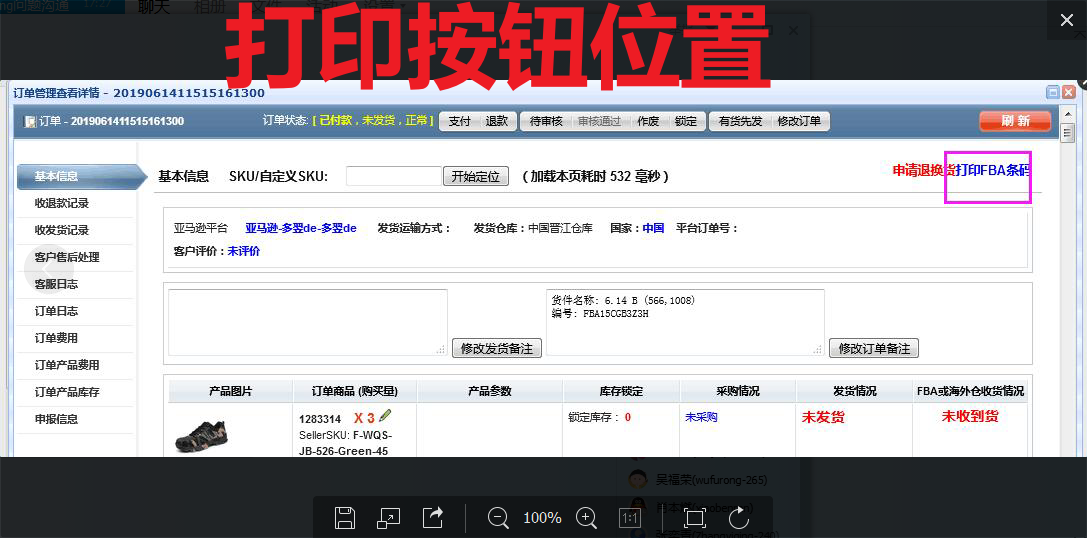Click the 打印FBA条码 link
Screen dimensions: 1087x538
993,171
